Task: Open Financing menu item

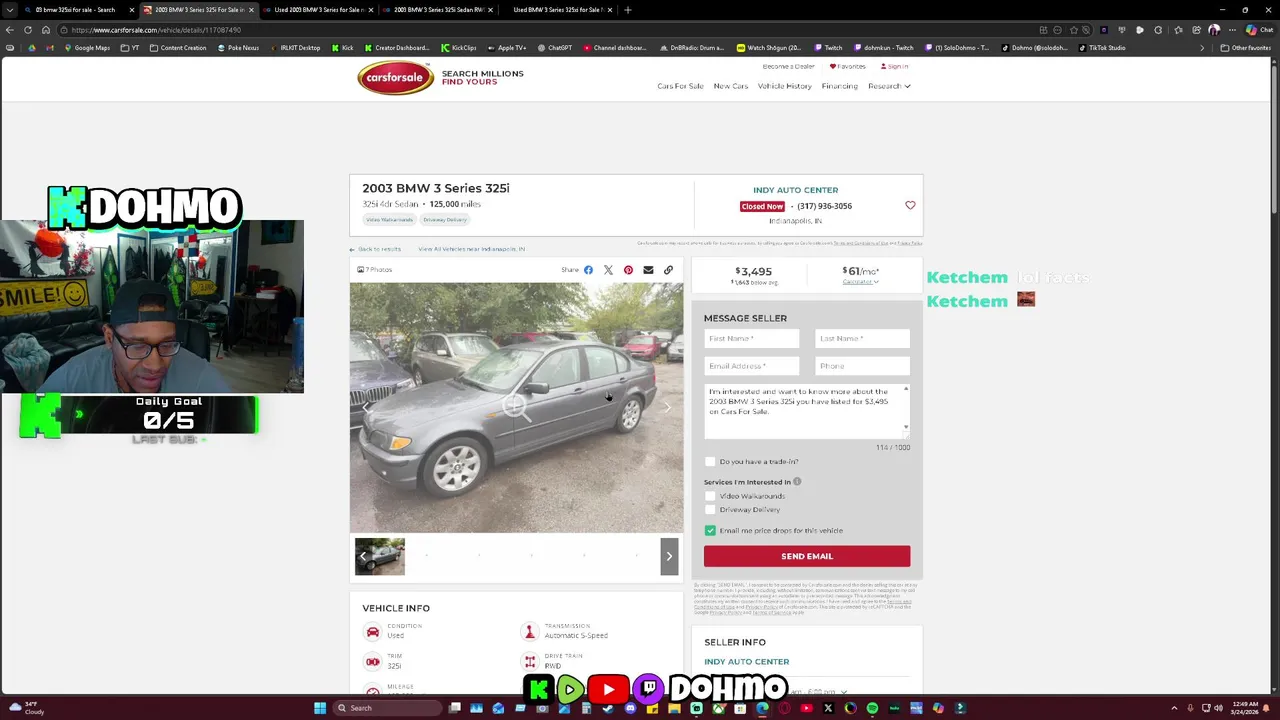Action: tap(840, 86)
